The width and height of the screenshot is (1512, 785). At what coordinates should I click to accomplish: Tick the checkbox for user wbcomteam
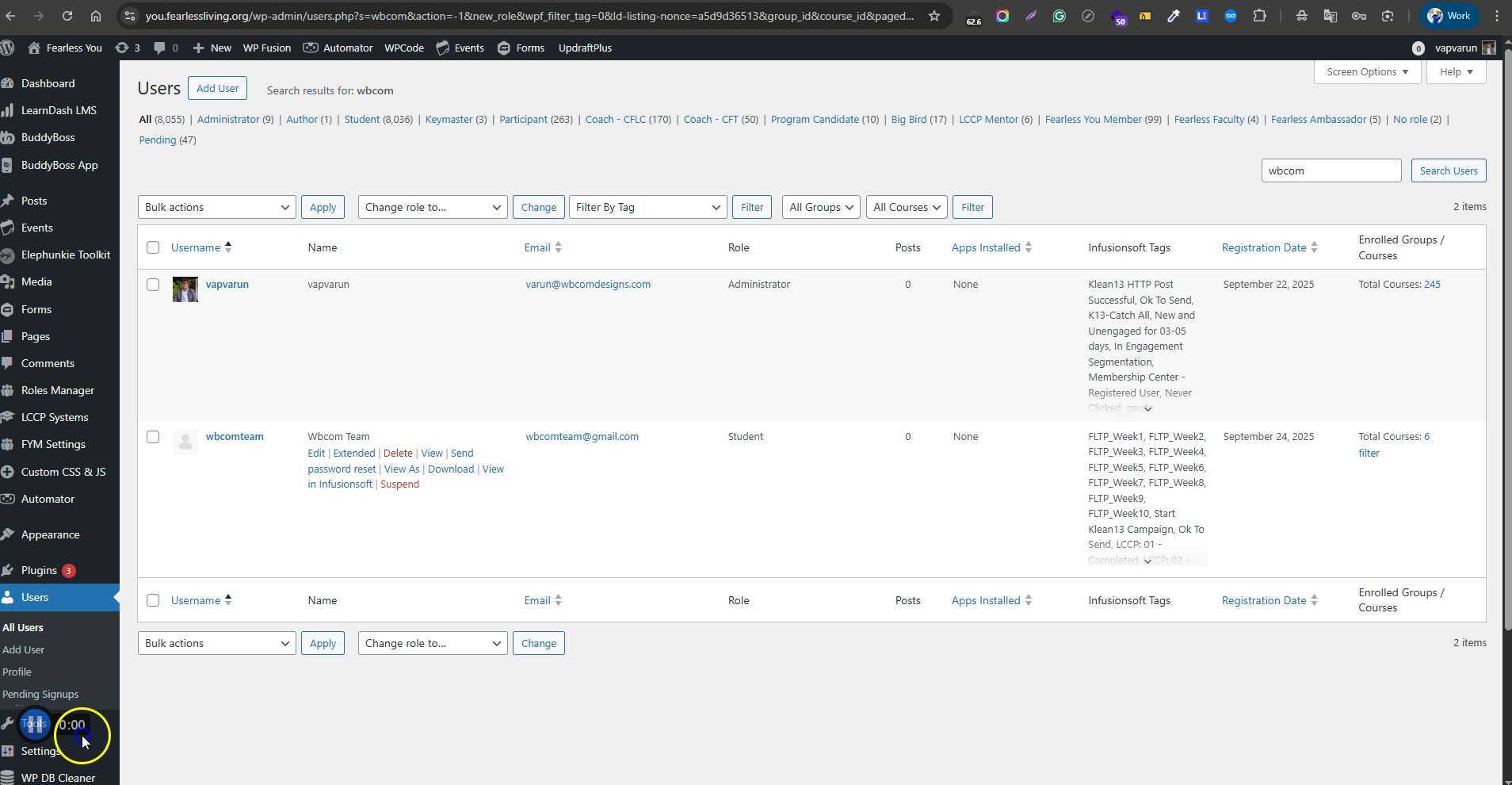point(153,437)
